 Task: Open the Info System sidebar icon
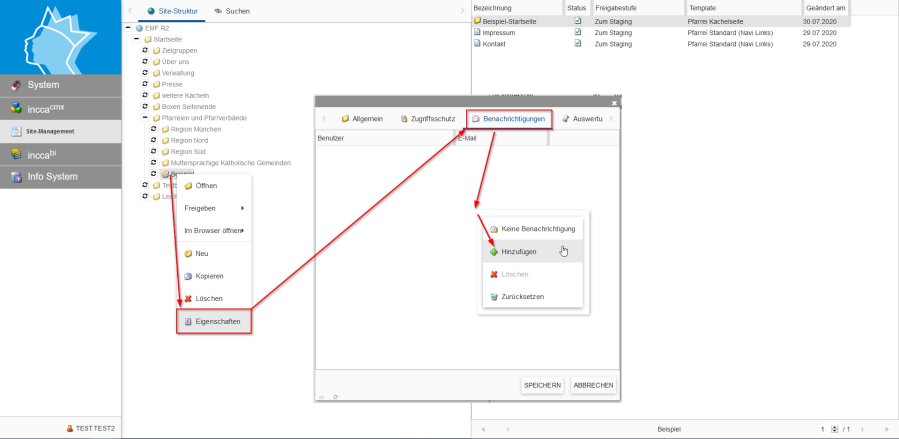(x=16, y=177)
